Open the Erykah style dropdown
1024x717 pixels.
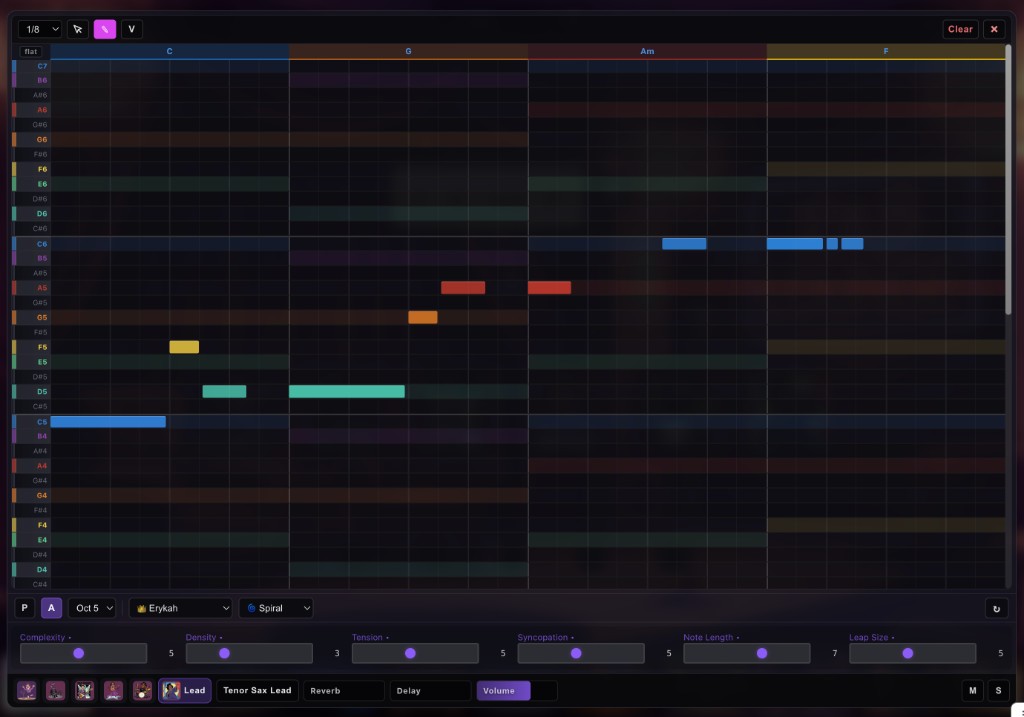click(181, 608)
